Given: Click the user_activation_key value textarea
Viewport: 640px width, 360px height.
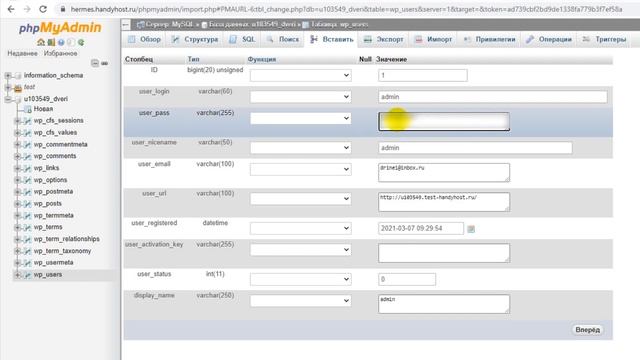Looking at the screenshot, I should (x=444, y=253).
